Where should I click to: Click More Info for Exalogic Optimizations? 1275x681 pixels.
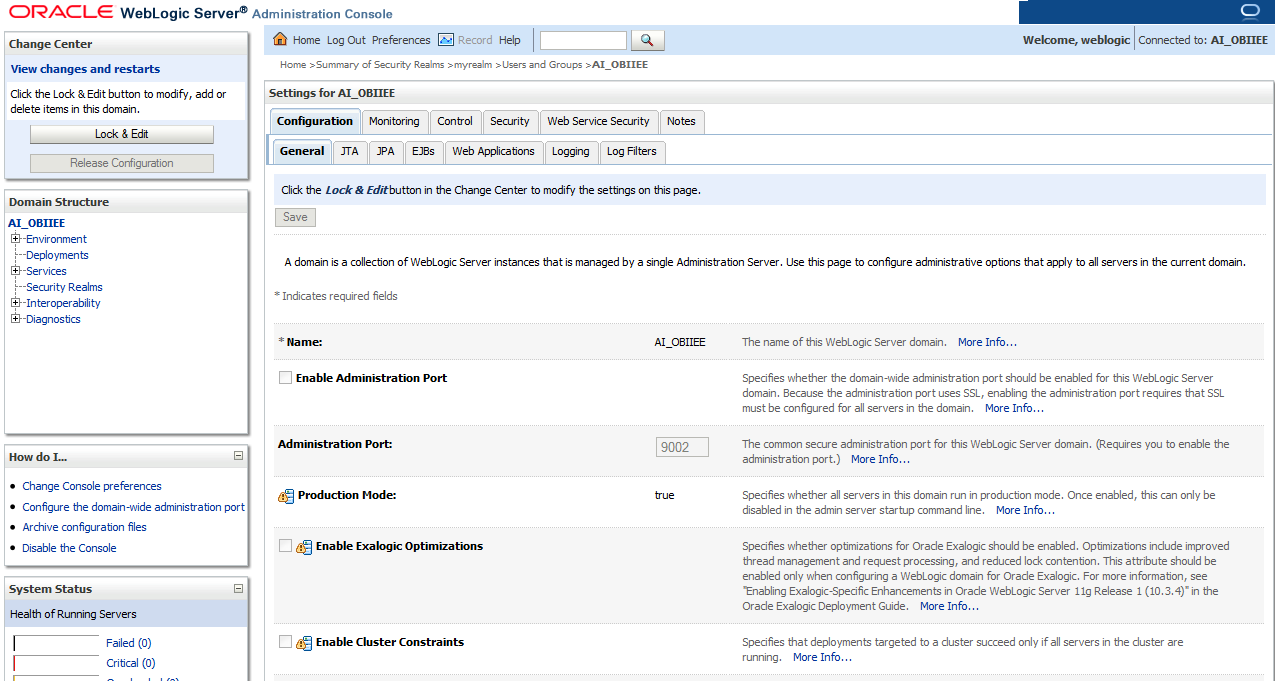pos(949,606)
